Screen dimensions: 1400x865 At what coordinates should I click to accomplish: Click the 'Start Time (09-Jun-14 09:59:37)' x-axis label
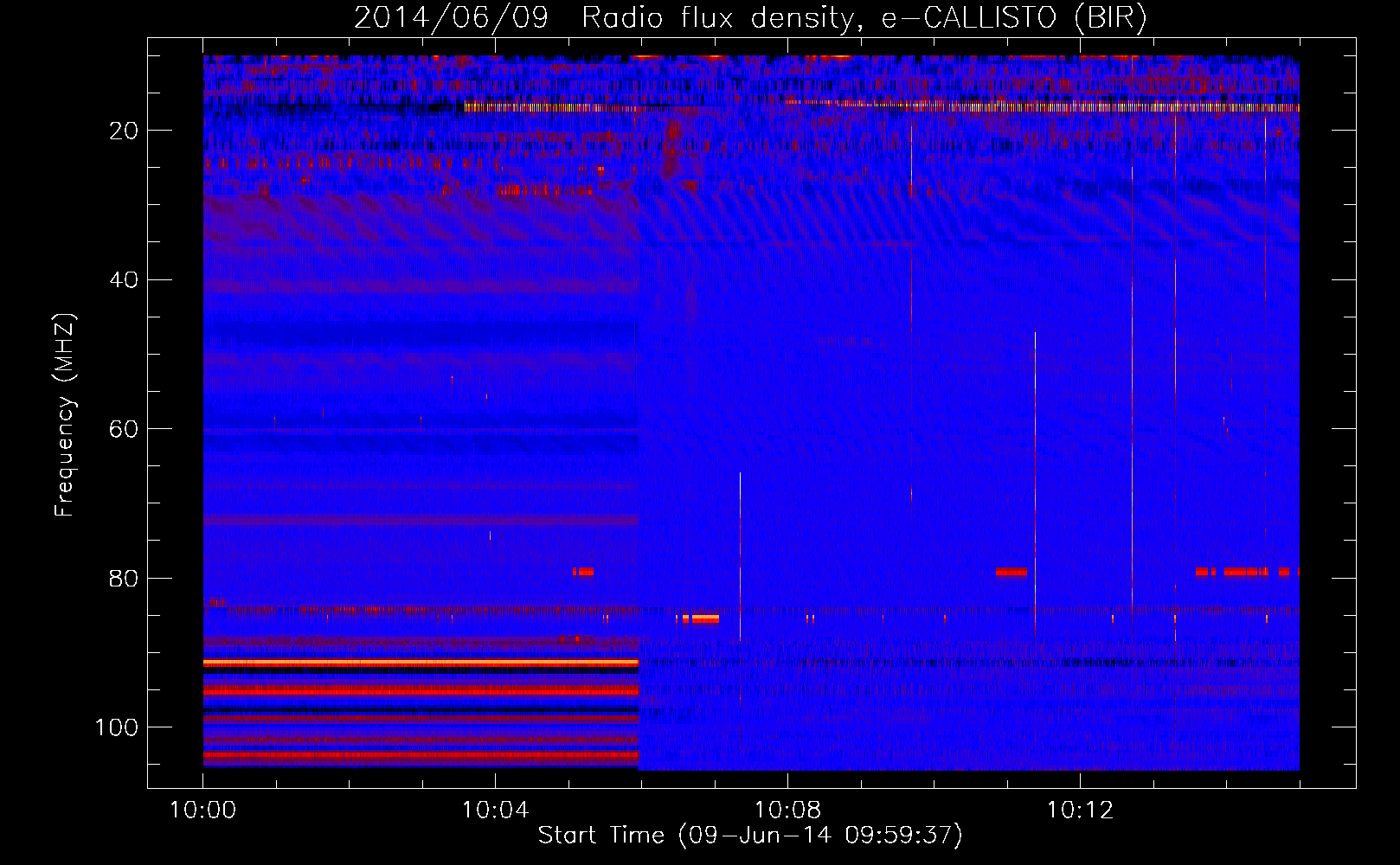tap(750, 835)
